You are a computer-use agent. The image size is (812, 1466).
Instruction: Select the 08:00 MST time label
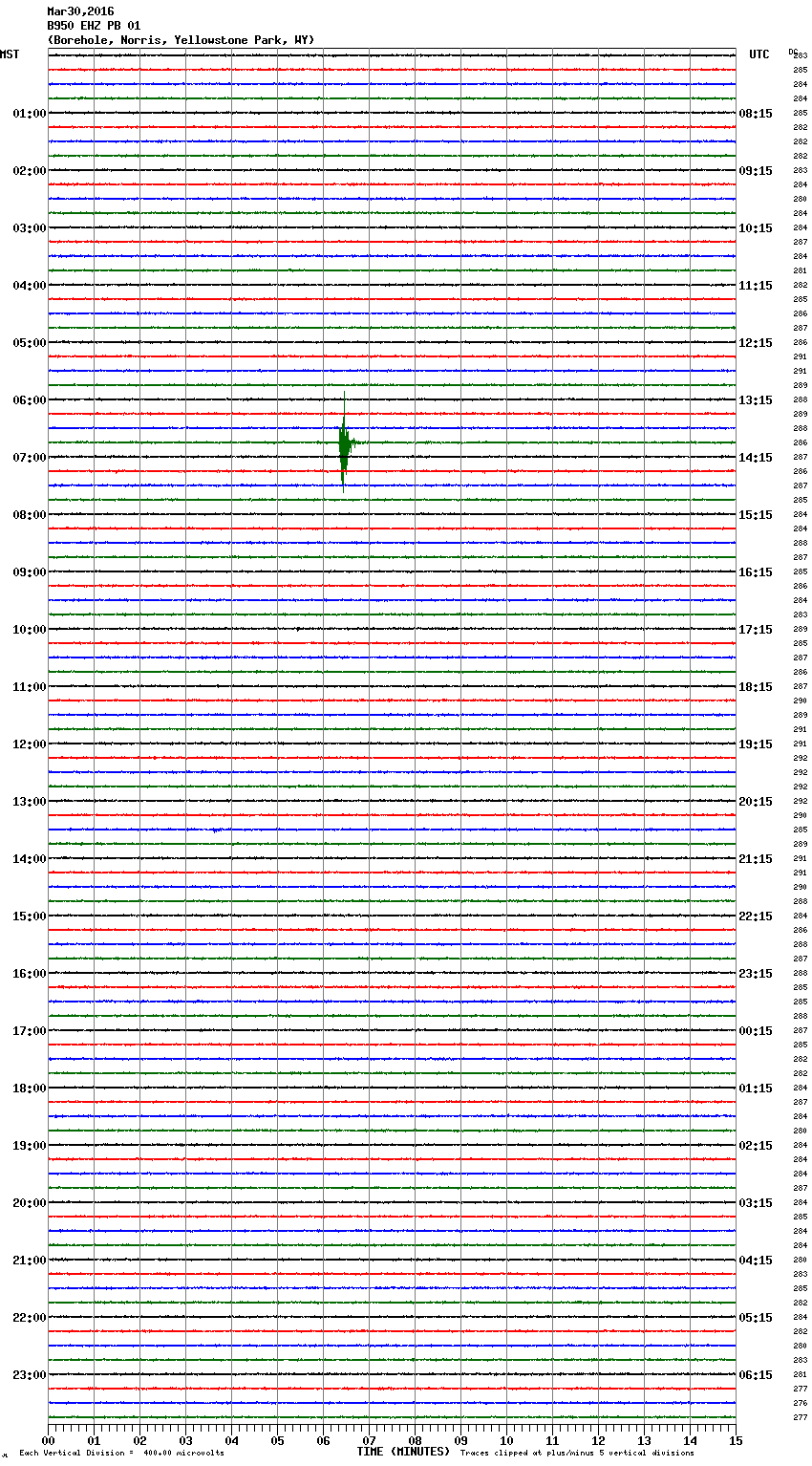pyautogui.click(x=29, y=515)
